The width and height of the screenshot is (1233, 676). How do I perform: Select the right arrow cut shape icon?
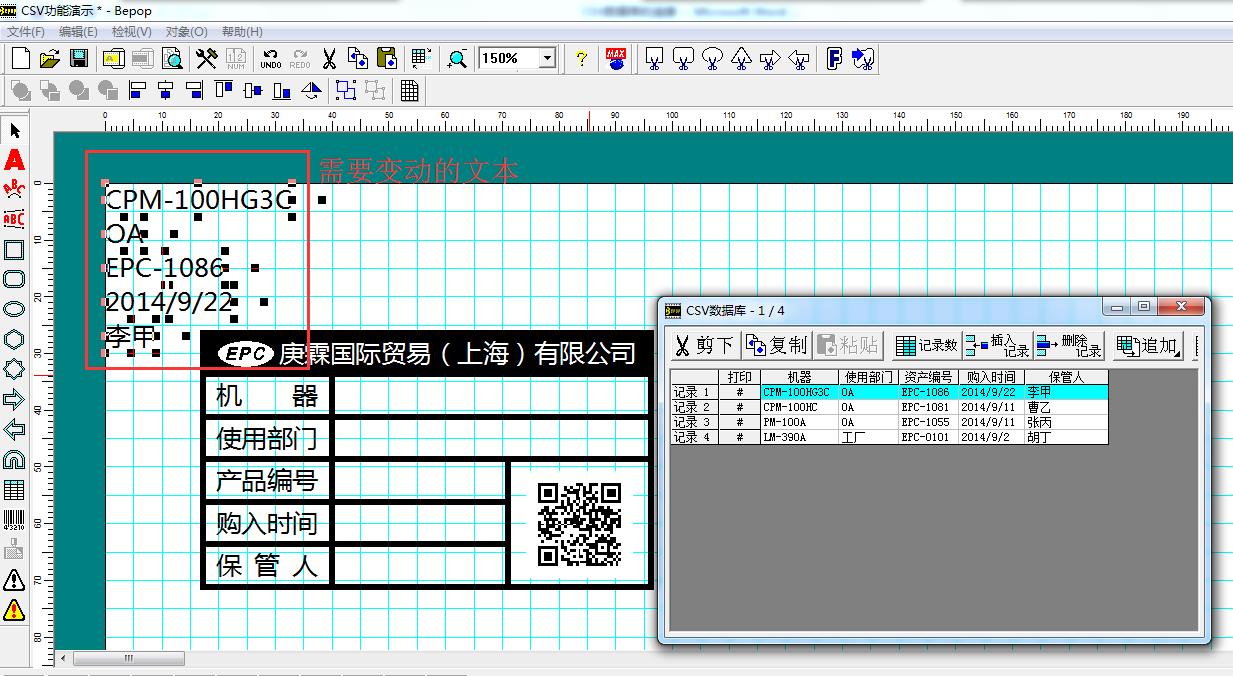tap(770, 58)
